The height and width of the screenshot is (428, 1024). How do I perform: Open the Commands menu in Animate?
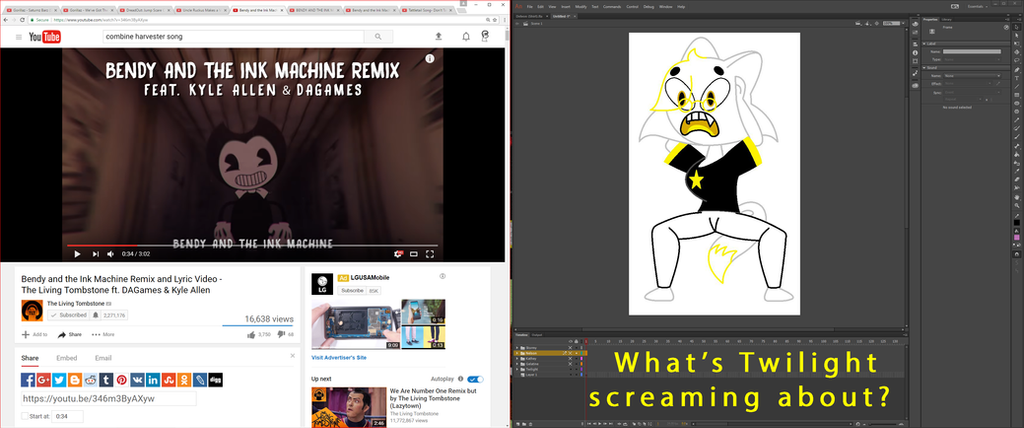tap(612, 6)
